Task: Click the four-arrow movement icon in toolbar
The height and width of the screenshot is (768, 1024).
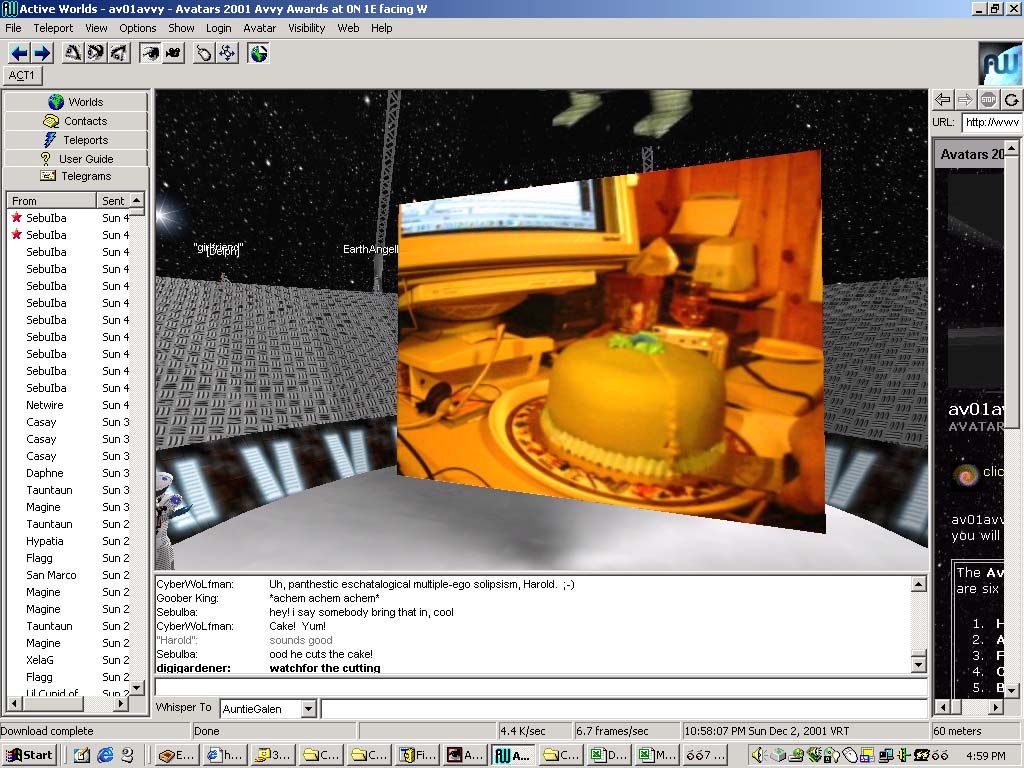Action: [x=228, y=53]
